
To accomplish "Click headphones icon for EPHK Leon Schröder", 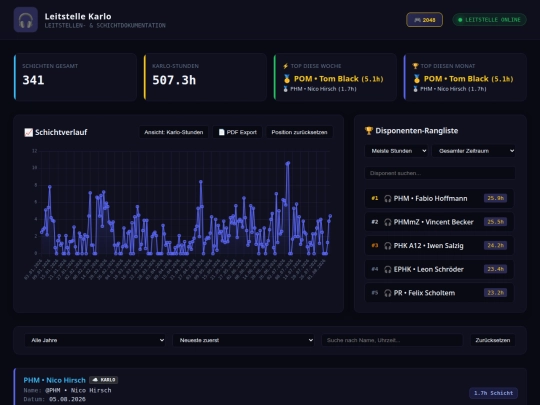I will 388,269.
